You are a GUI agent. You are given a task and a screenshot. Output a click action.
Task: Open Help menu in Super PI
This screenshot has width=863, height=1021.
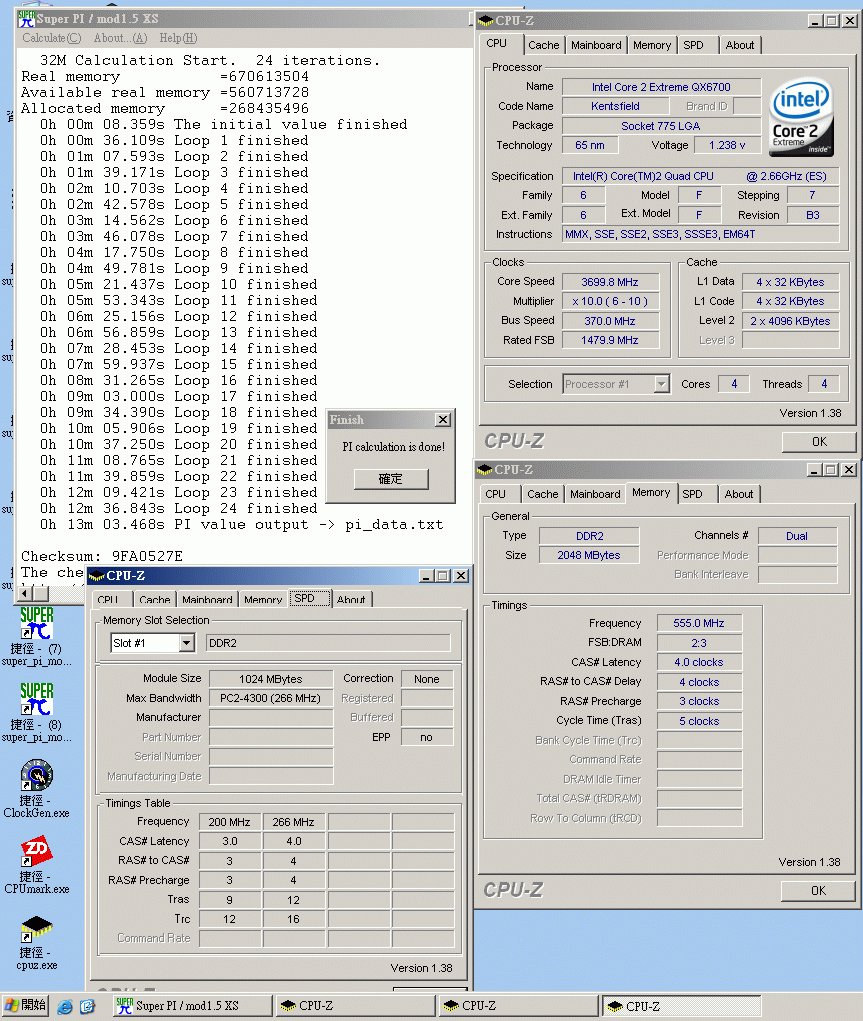[x=178, y=38]
